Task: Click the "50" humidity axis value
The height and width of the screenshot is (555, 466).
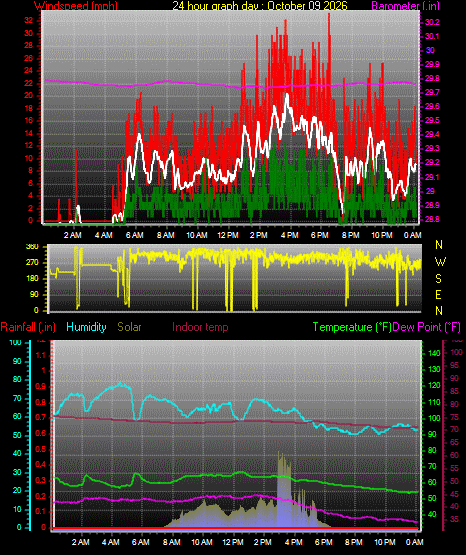Action: pyautogui.click(x=17, y=435)
